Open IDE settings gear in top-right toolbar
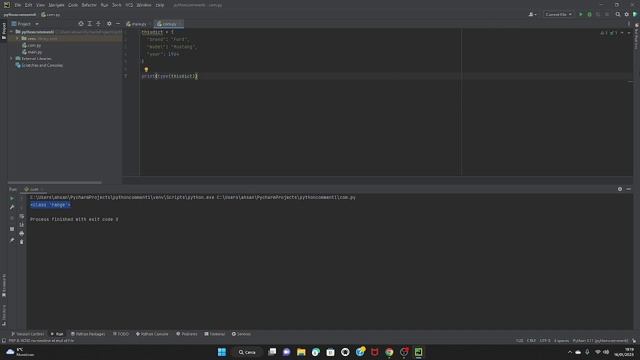Image resolution: width=640 pixels, height=360 pixels. pos(627,14)
